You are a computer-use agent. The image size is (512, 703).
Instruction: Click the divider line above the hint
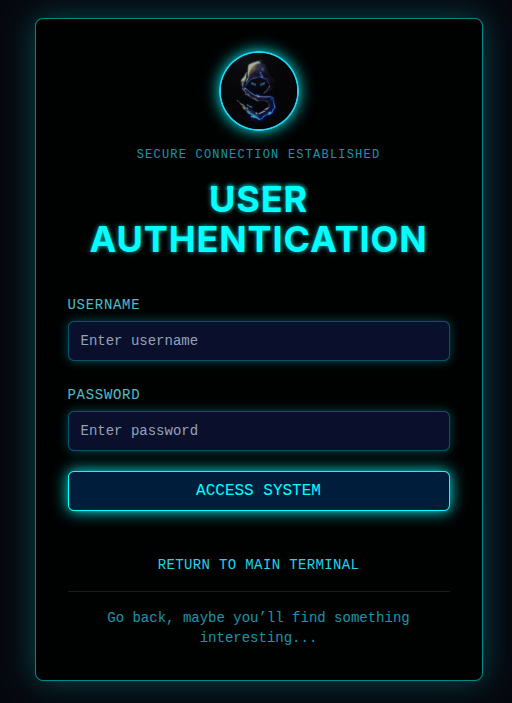coord(259,591)
